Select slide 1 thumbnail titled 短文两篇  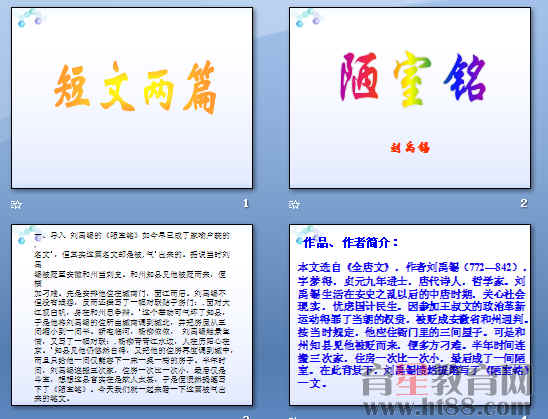coord(132,98)
